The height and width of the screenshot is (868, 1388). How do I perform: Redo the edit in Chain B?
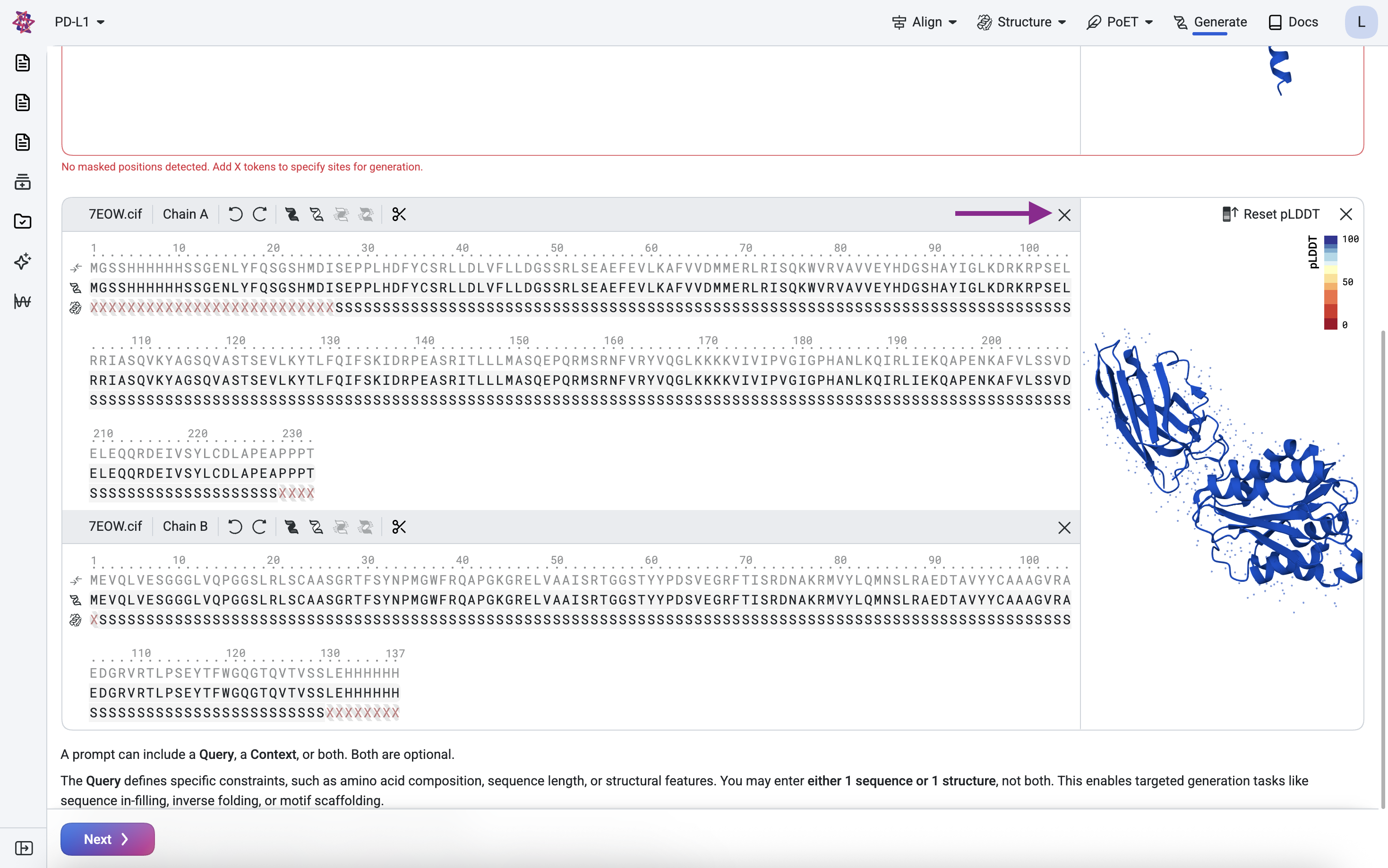pyautogui.click(x=259, y=527)
